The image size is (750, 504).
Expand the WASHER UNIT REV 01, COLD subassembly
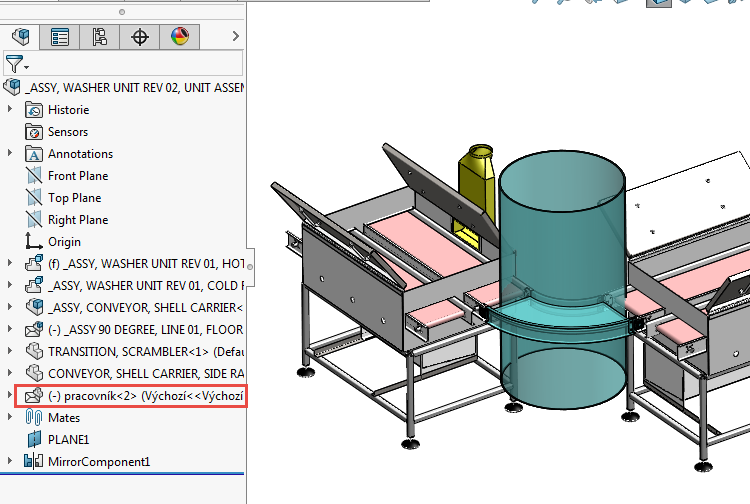(x=10, y=284)
